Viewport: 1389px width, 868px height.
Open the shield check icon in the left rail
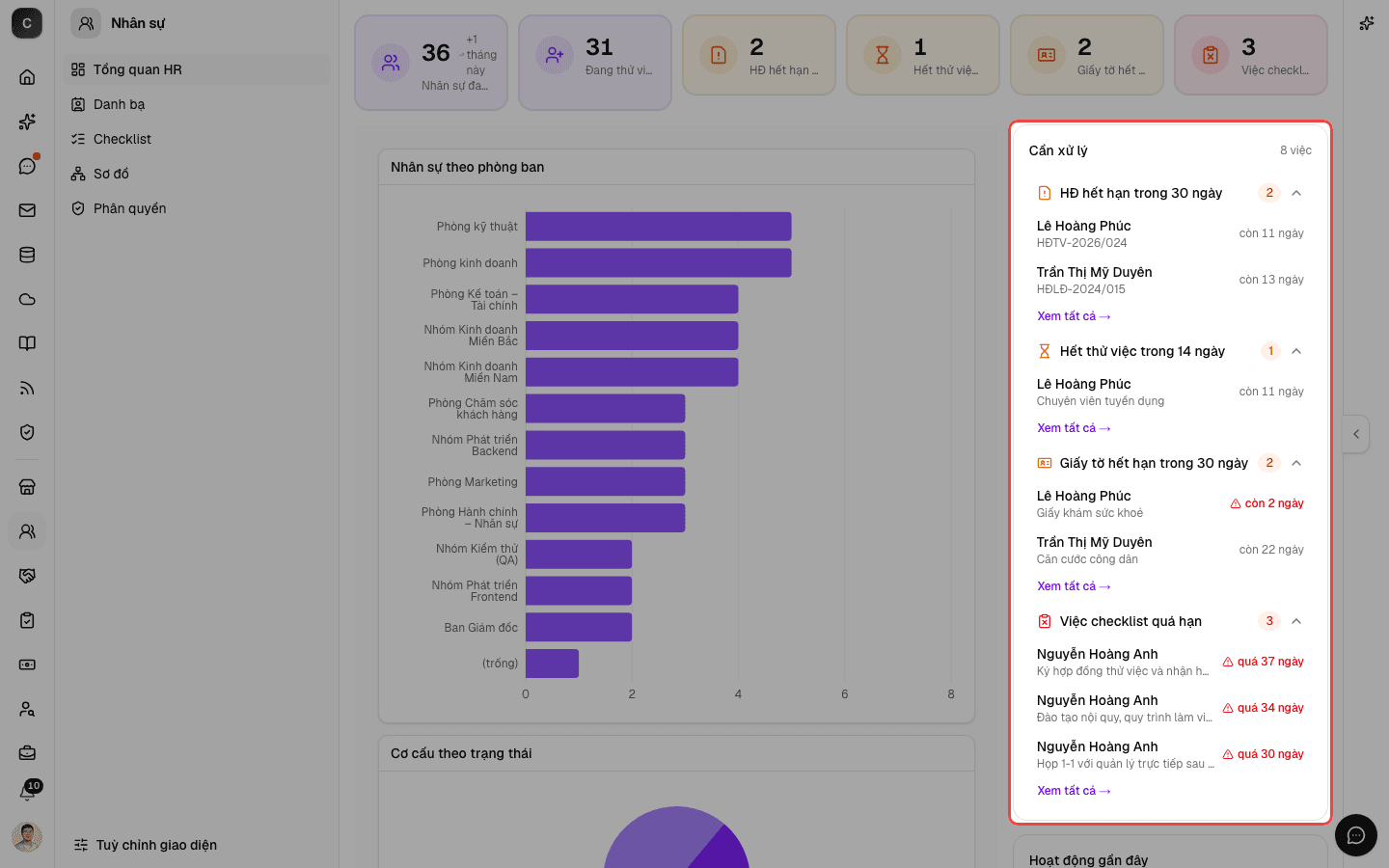(27, 432)
